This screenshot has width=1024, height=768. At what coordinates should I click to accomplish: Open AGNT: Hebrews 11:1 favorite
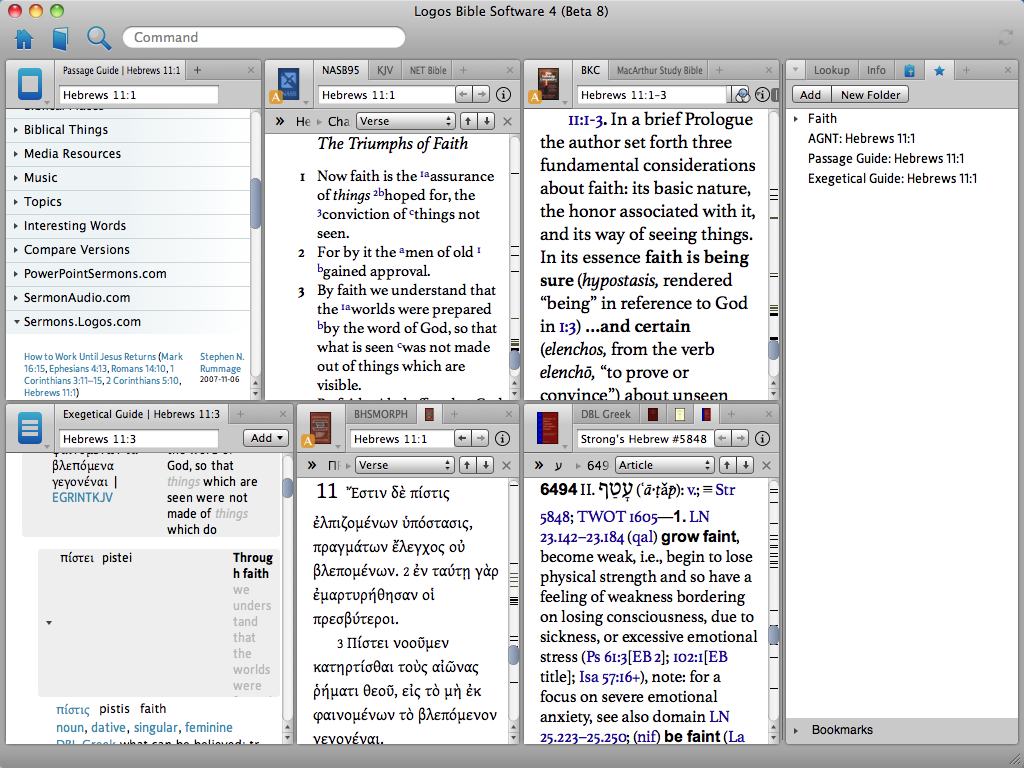[861, 139]
